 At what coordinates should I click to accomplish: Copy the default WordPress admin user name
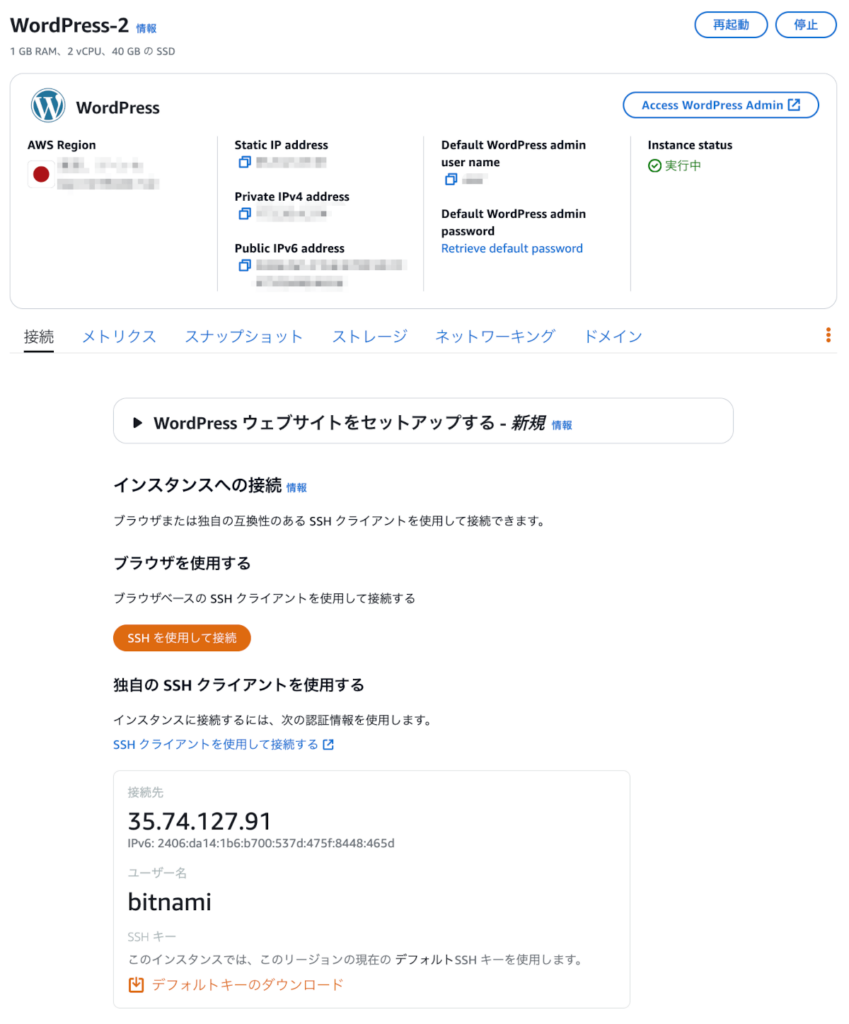451,179
